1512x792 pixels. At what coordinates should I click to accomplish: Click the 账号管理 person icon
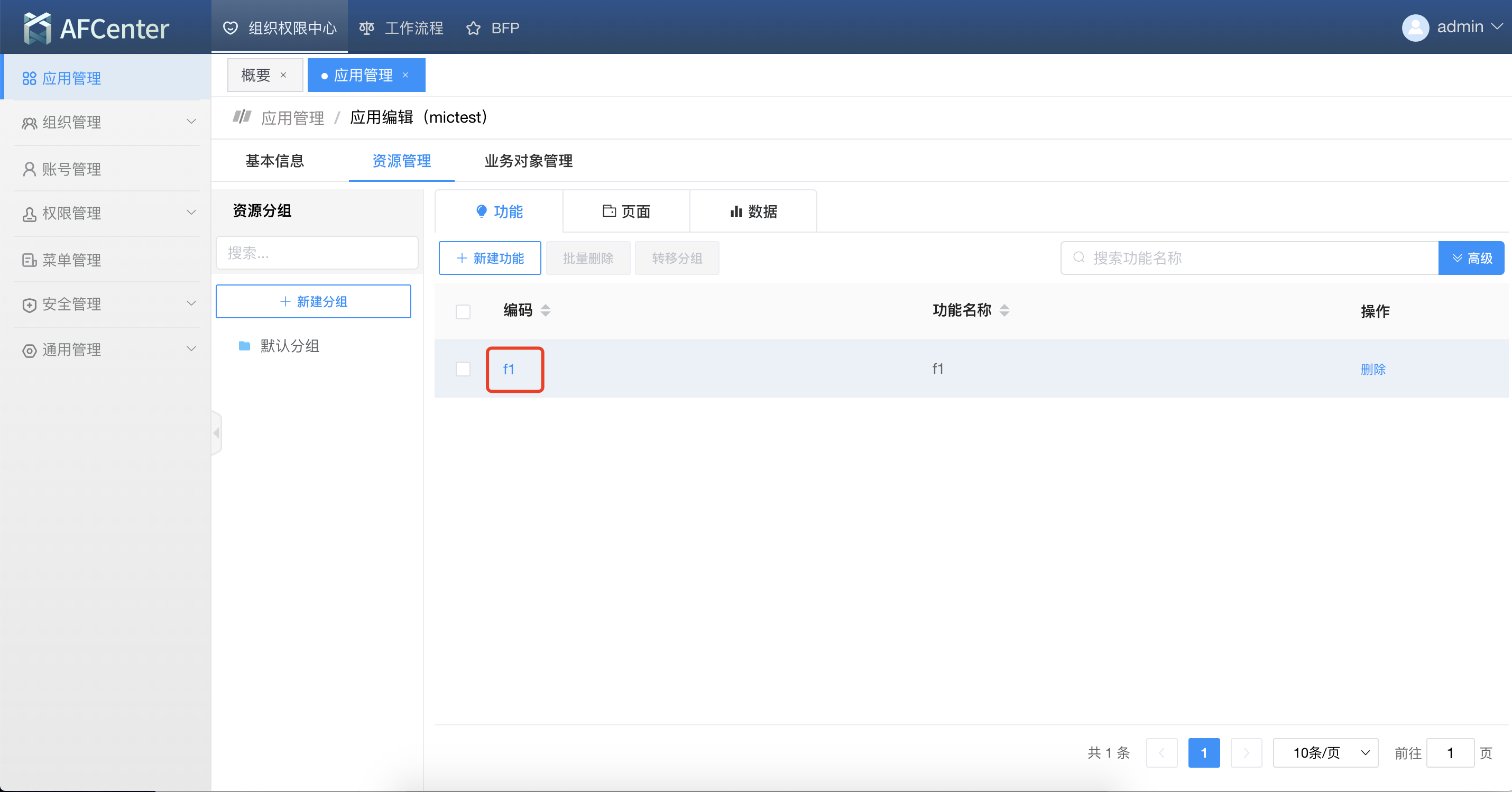(30, 169)
